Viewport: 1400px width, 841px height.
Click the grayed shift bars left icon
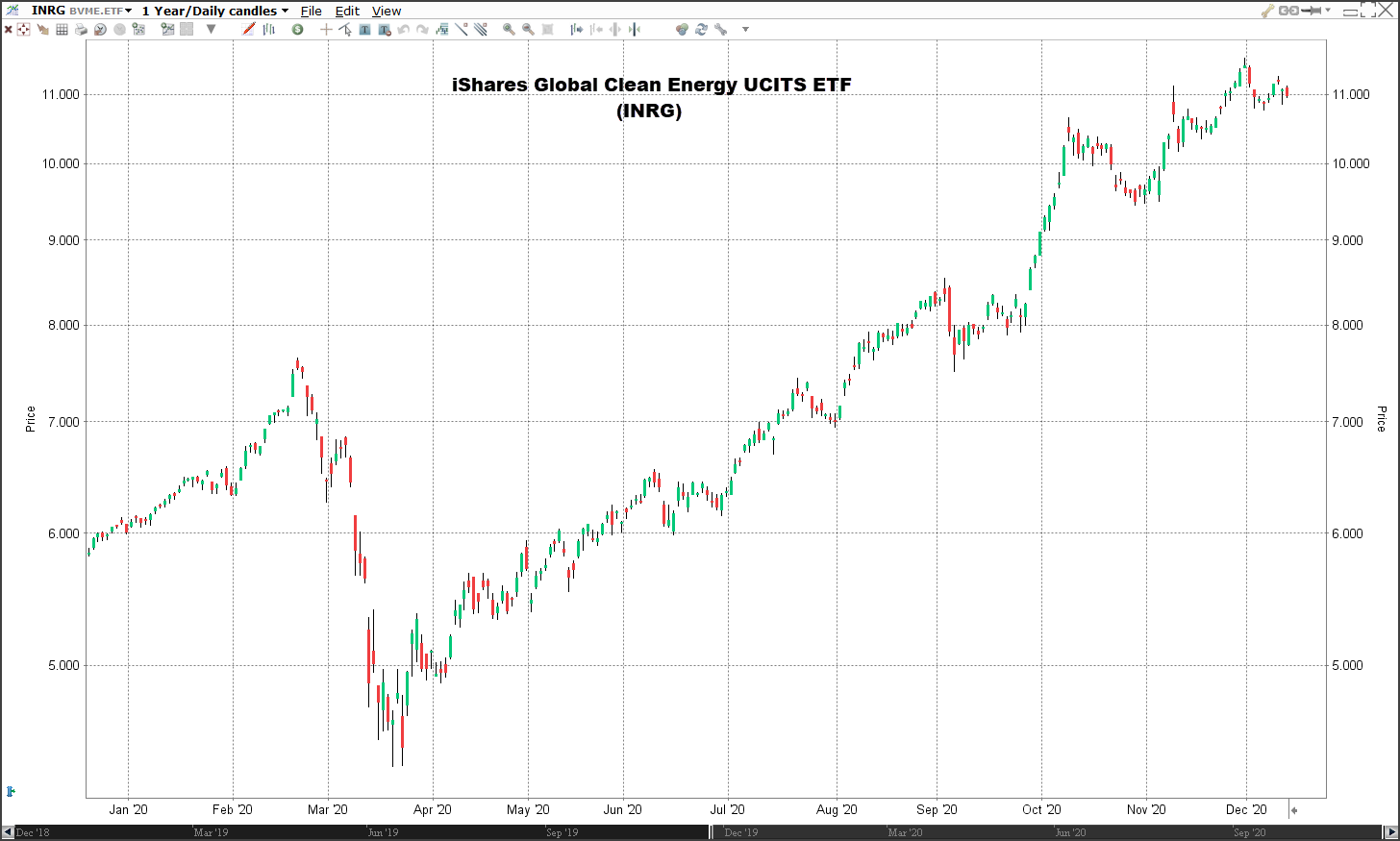click(596, 30)
